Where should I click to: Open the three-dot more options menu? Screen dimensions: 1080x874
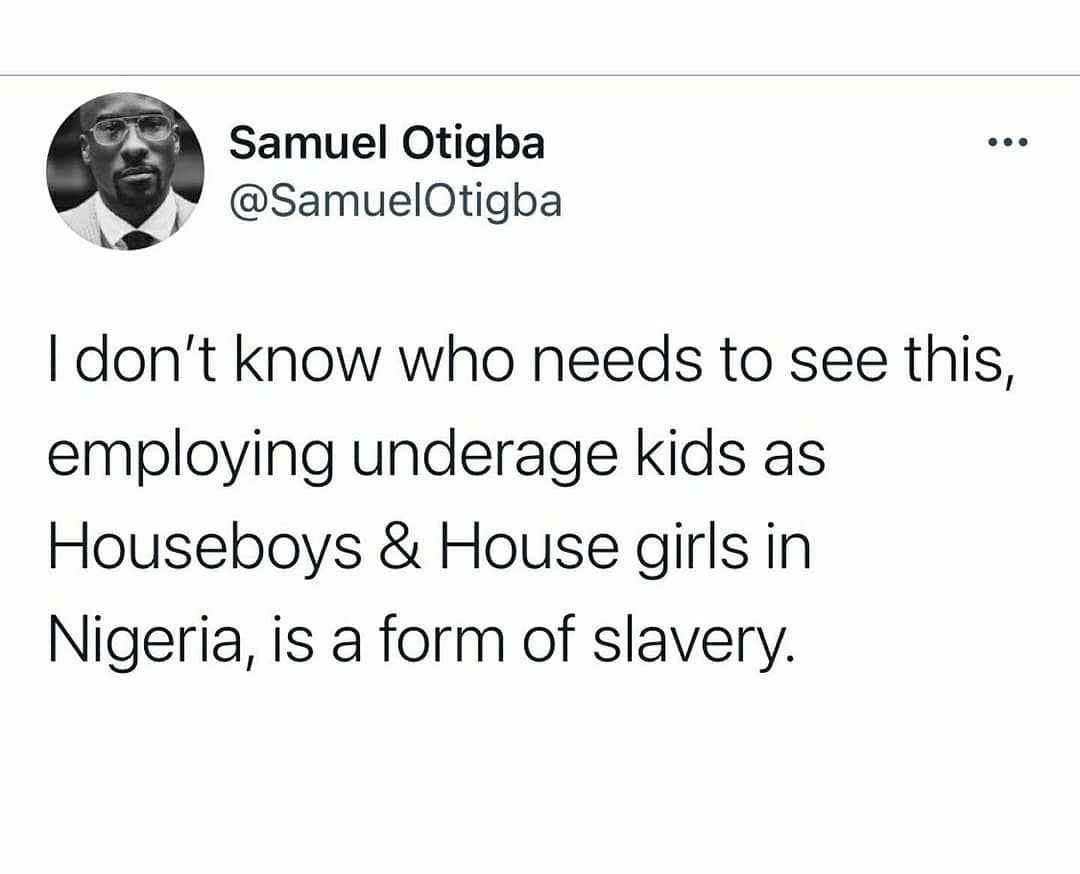1007,143
